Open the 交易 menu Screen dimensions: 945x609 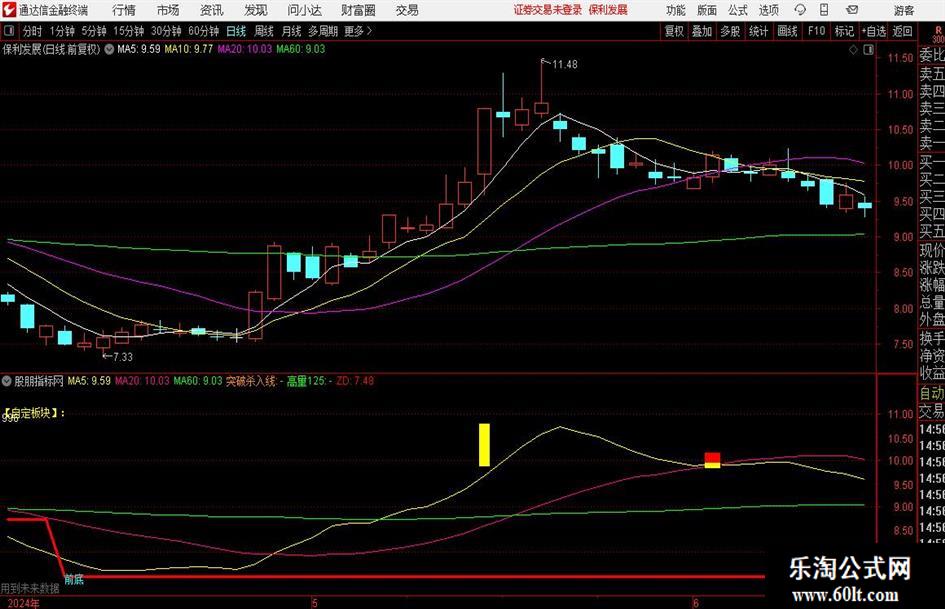pos(407,10)
